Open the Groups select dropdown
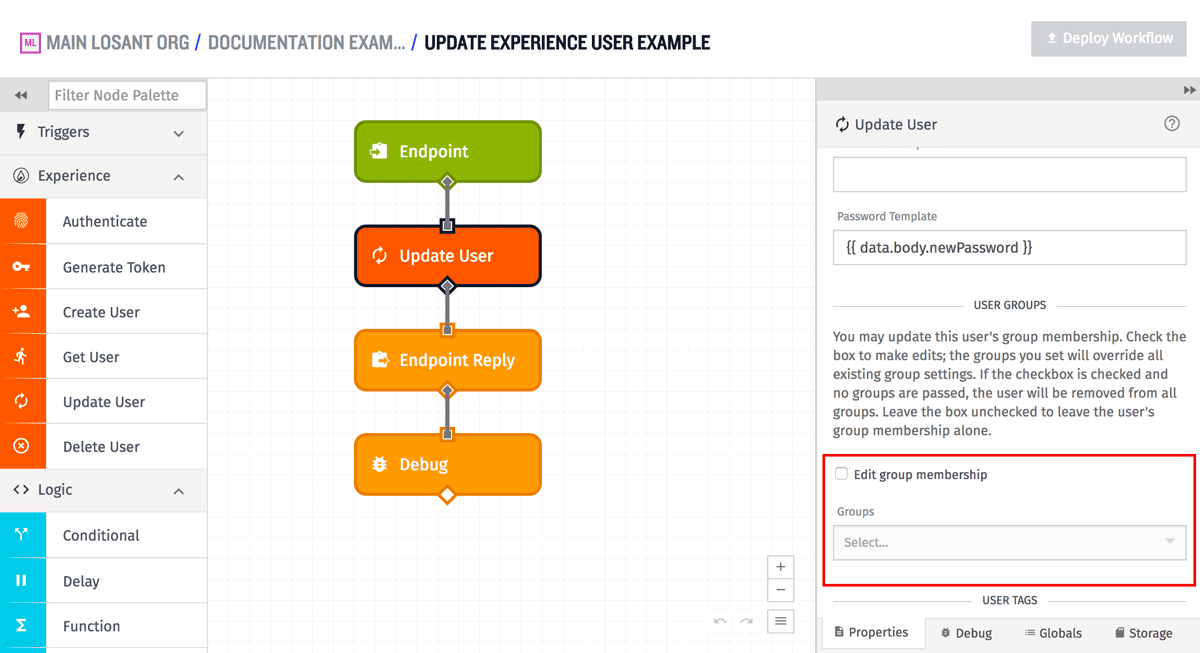Screen dimensions: 1200x653 (1010, 542)
